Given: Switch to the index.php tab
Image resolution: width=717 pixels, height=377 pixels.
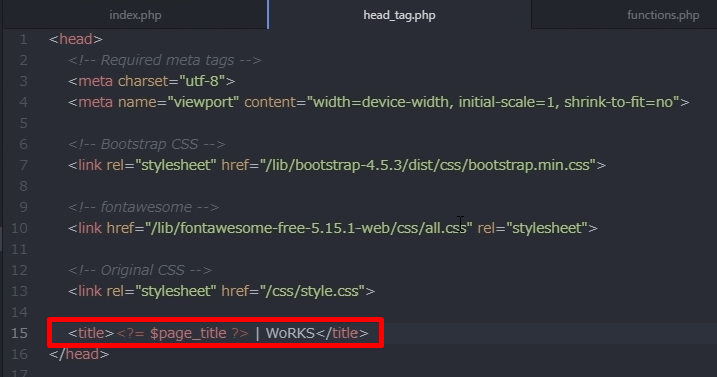Looking at the screenshot, I should click(x=135, y=15).
